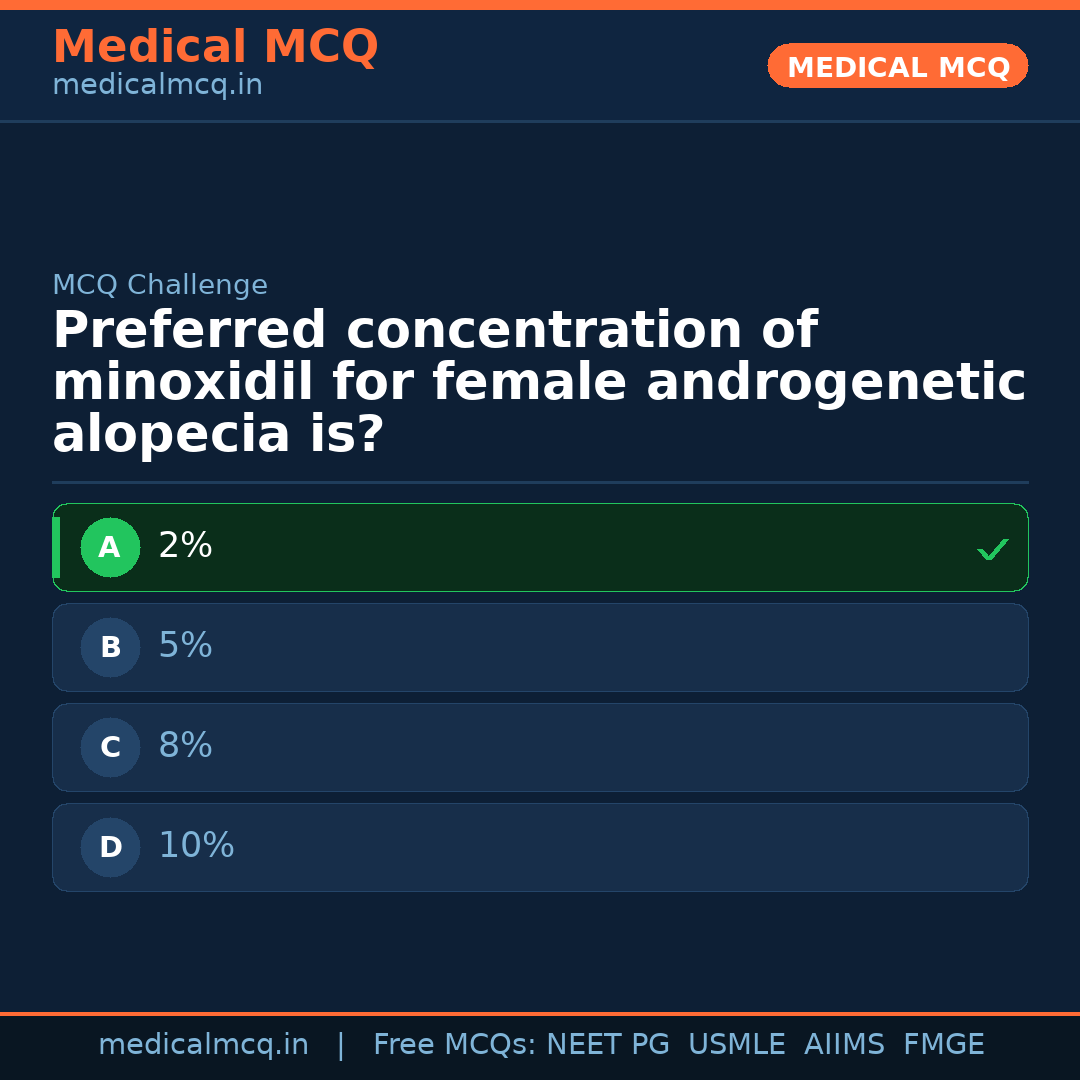Click the minoxidil question text
Screen dimensions: 1080x1080
pos(538,383)
